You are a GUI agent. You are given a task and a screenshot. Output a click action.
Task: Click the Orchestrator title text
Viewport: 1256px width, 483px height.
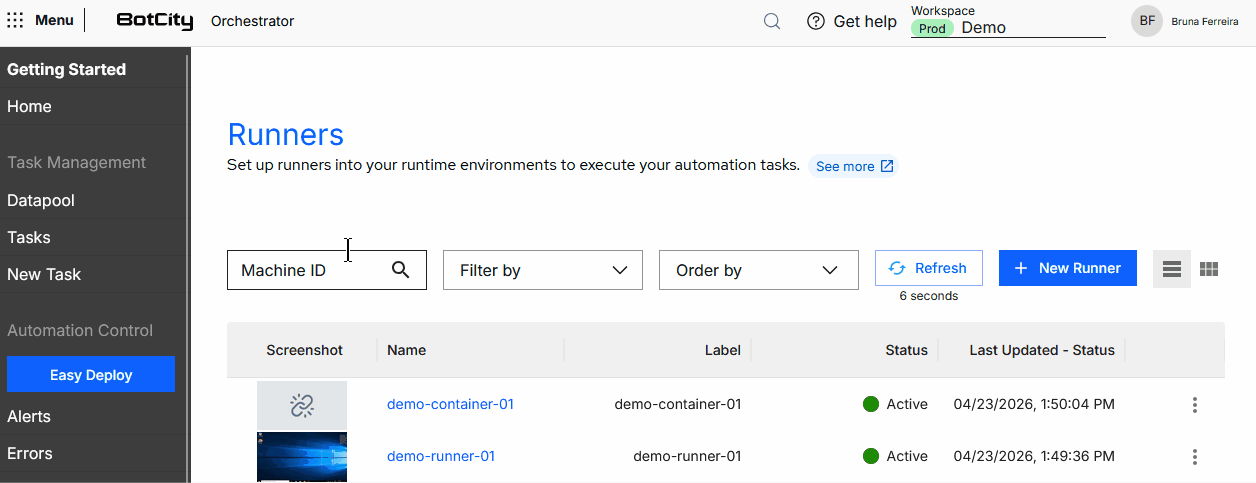253,21
